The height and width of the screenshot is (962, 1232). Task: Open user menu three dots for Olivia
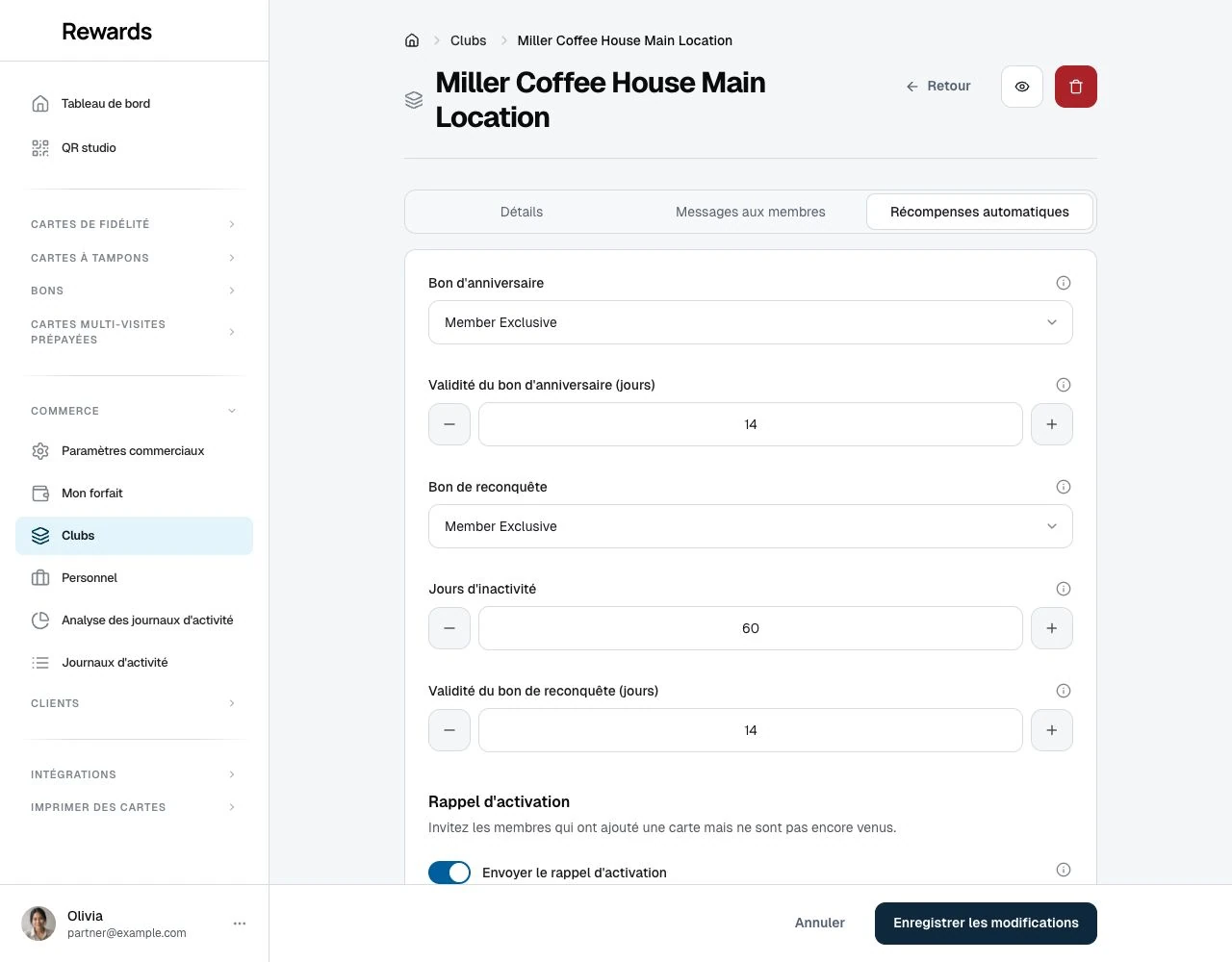point(240,924)
